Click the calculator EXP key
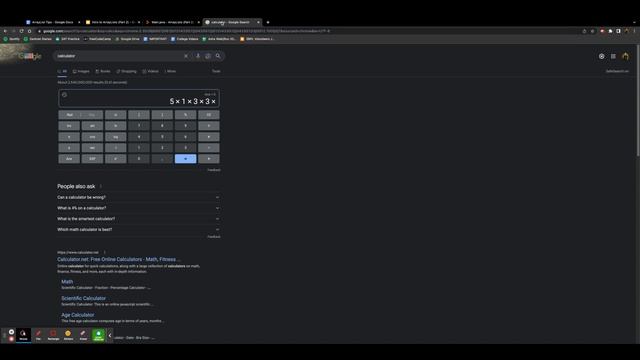 [x=92, y=159]
